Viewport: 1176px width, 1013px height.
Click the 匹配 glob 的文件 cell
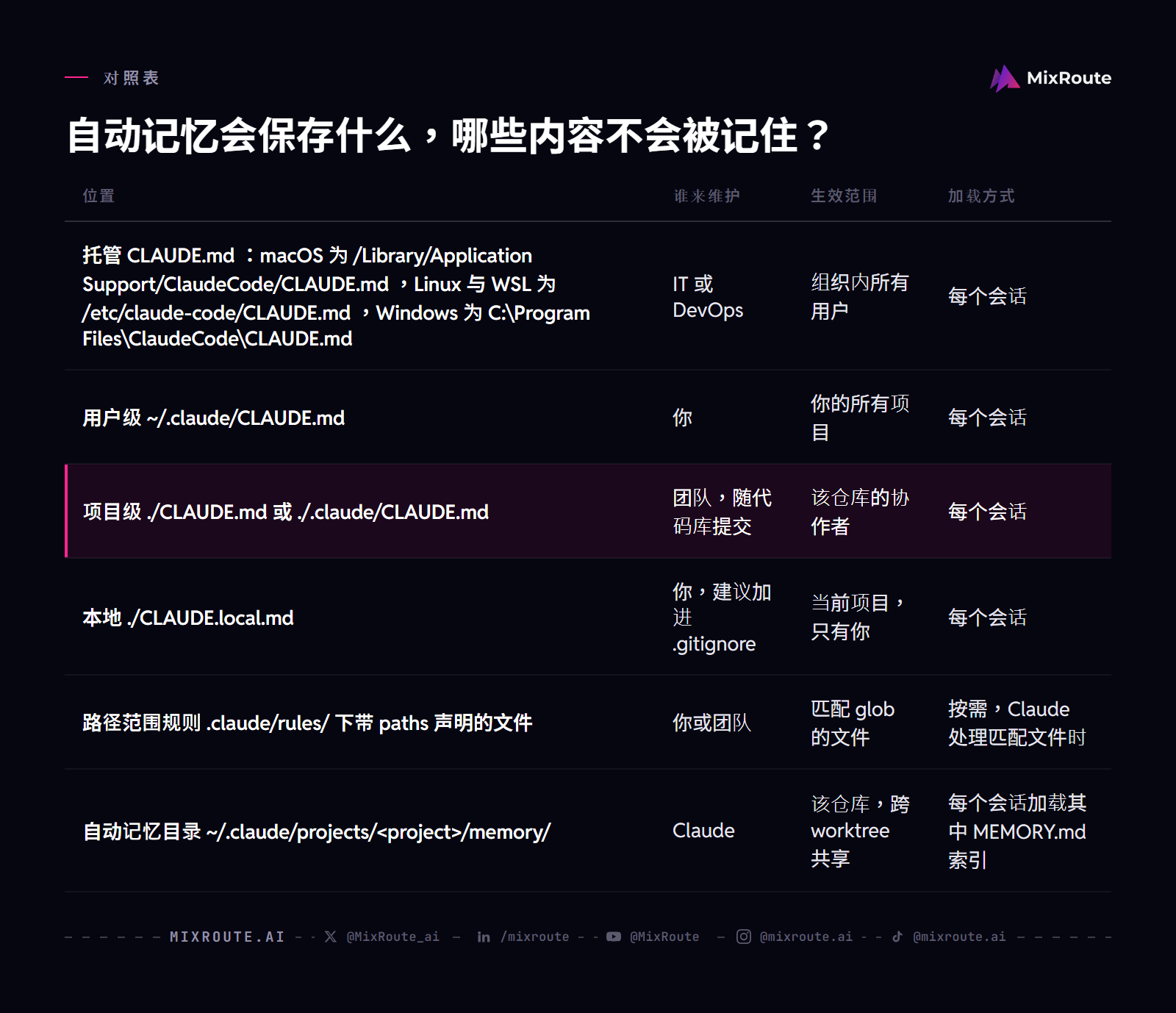tap(853, 723)
